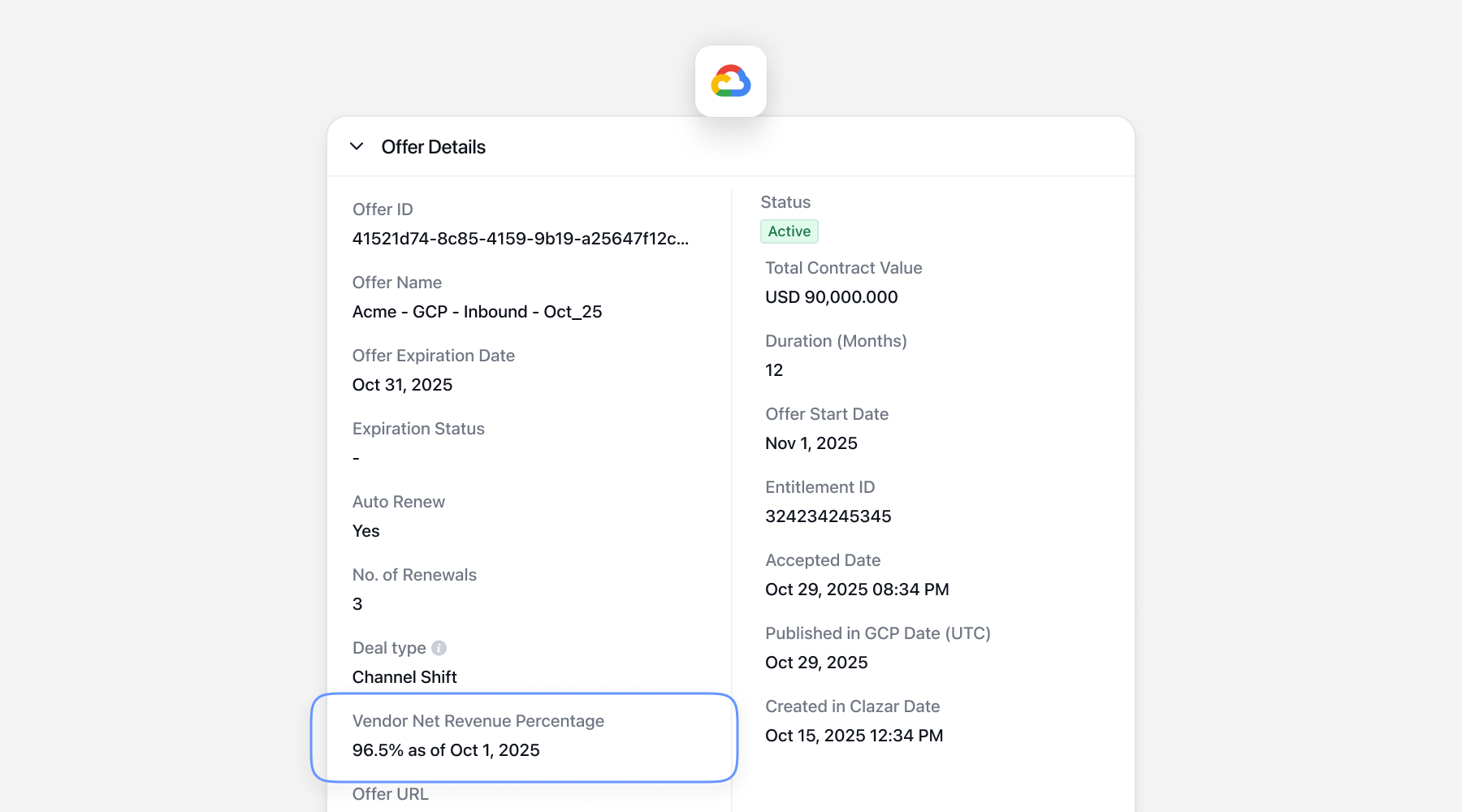
Task: Click the Active status badge
Action: [789, 231]
